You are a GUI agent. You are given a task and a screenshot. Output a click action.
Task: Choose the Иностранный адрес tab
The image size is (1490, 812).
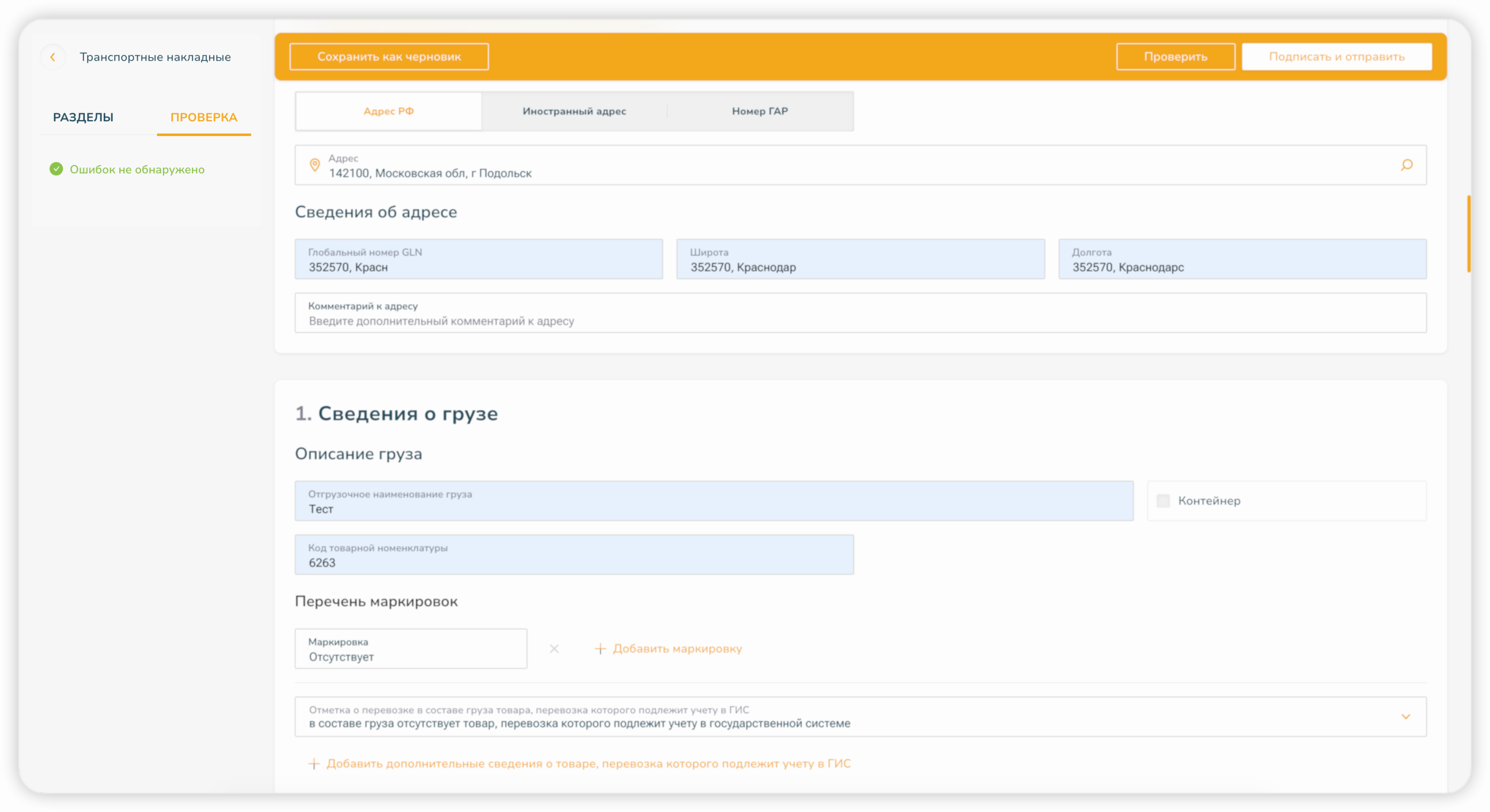coord(574,111)
